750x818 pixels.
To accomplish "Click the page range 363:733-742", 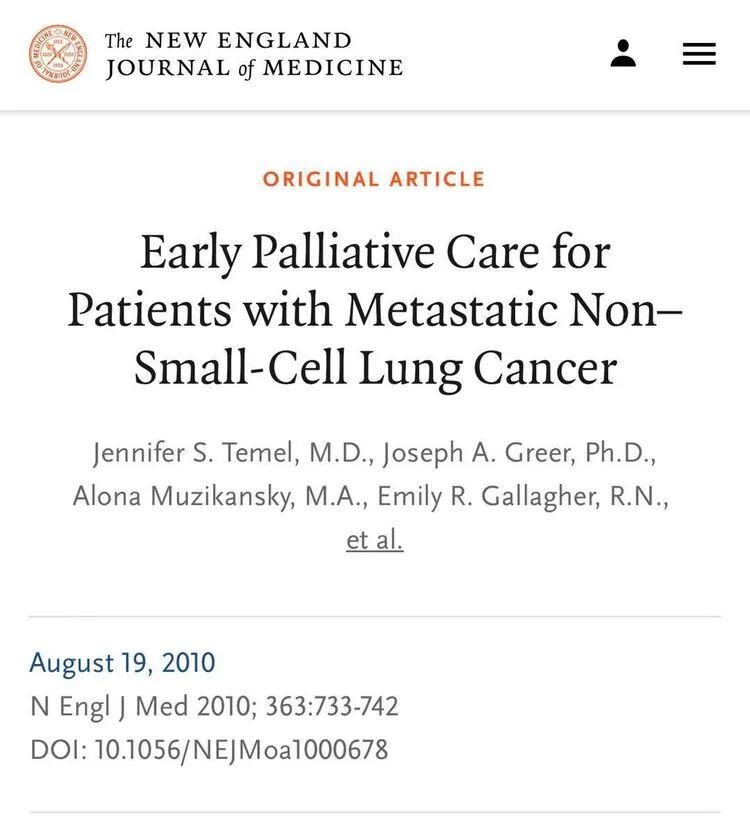I will tap(332, 706).
